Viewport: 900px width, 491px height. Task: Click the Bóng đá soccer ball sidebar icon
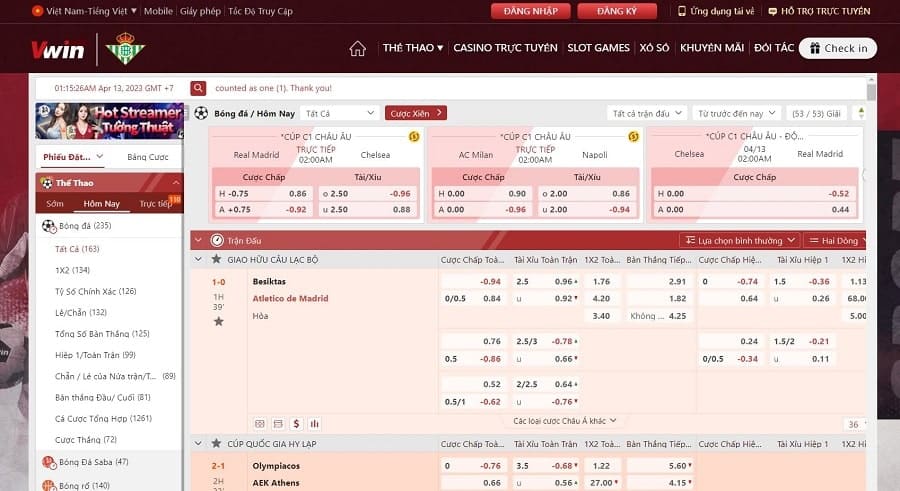pyautogui.click(x=49, y=226)
